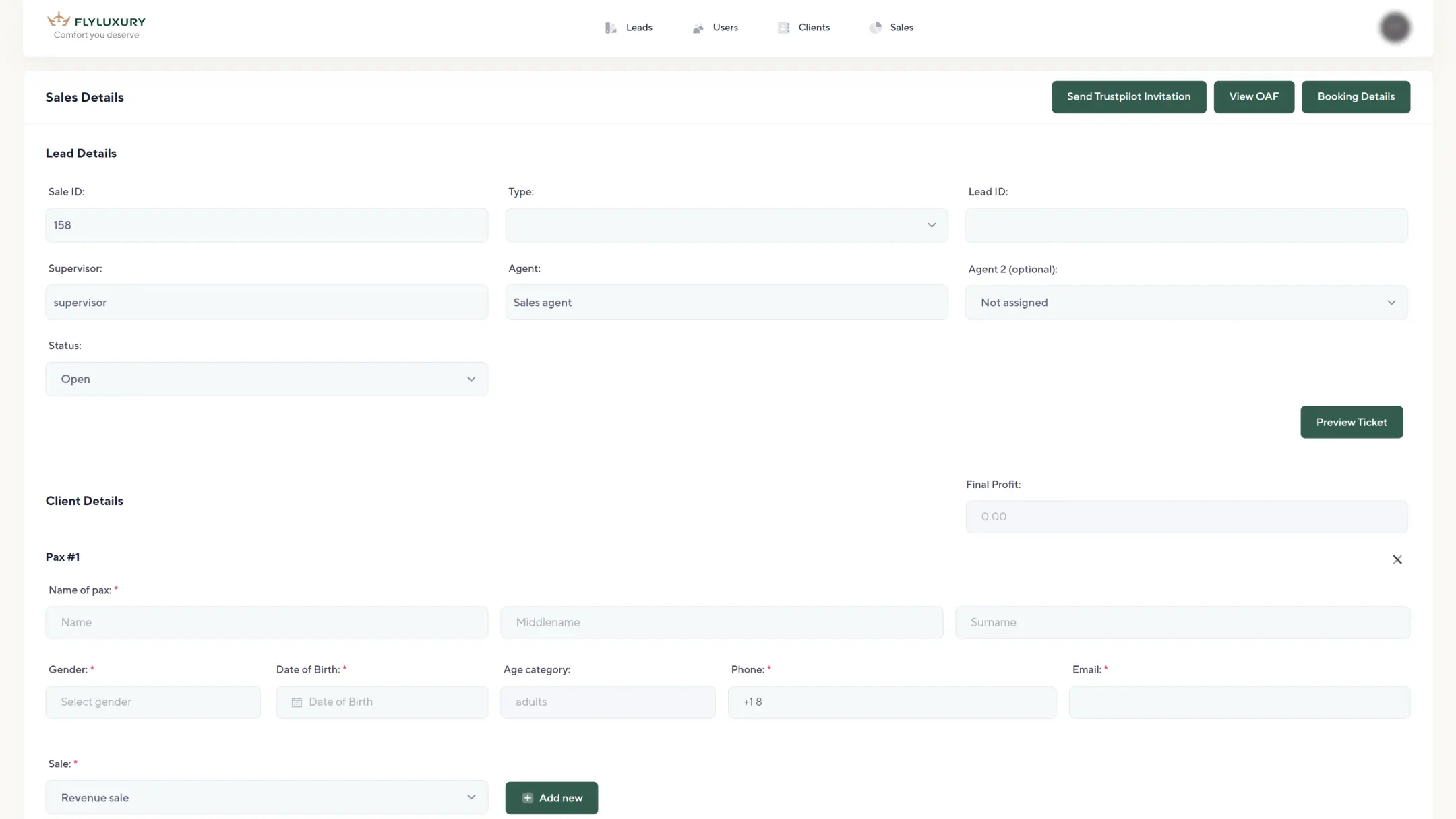Click the calendar icon in Date of Birth
Screen dimensions: 1456x819
pyautogui.click(x=297, y=702)
